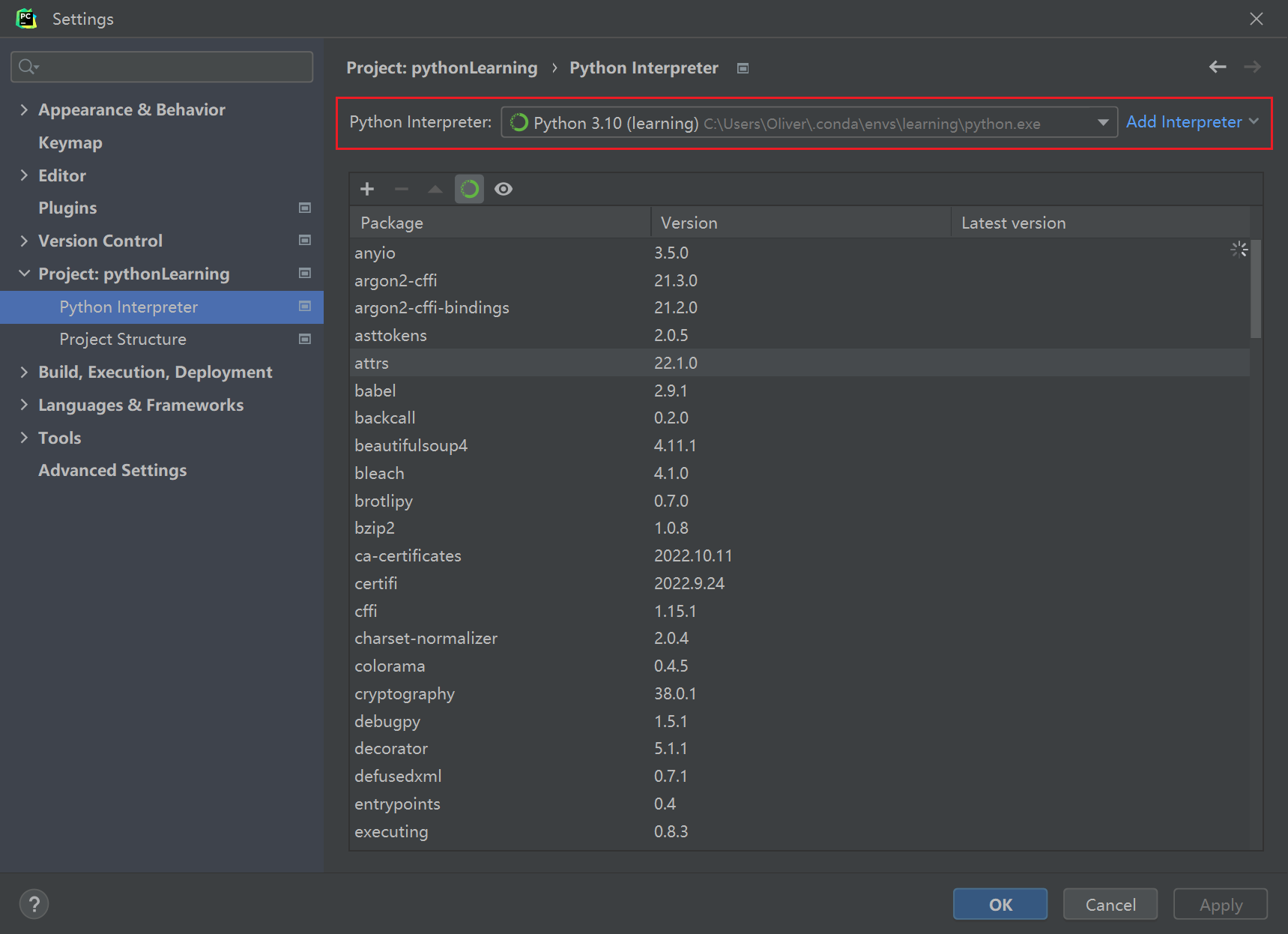Image resolution: width=1288 pixels, height=934 pixels.
Task: Toggle the Use Conda package manager icon
Action: (x=470, y=189)
